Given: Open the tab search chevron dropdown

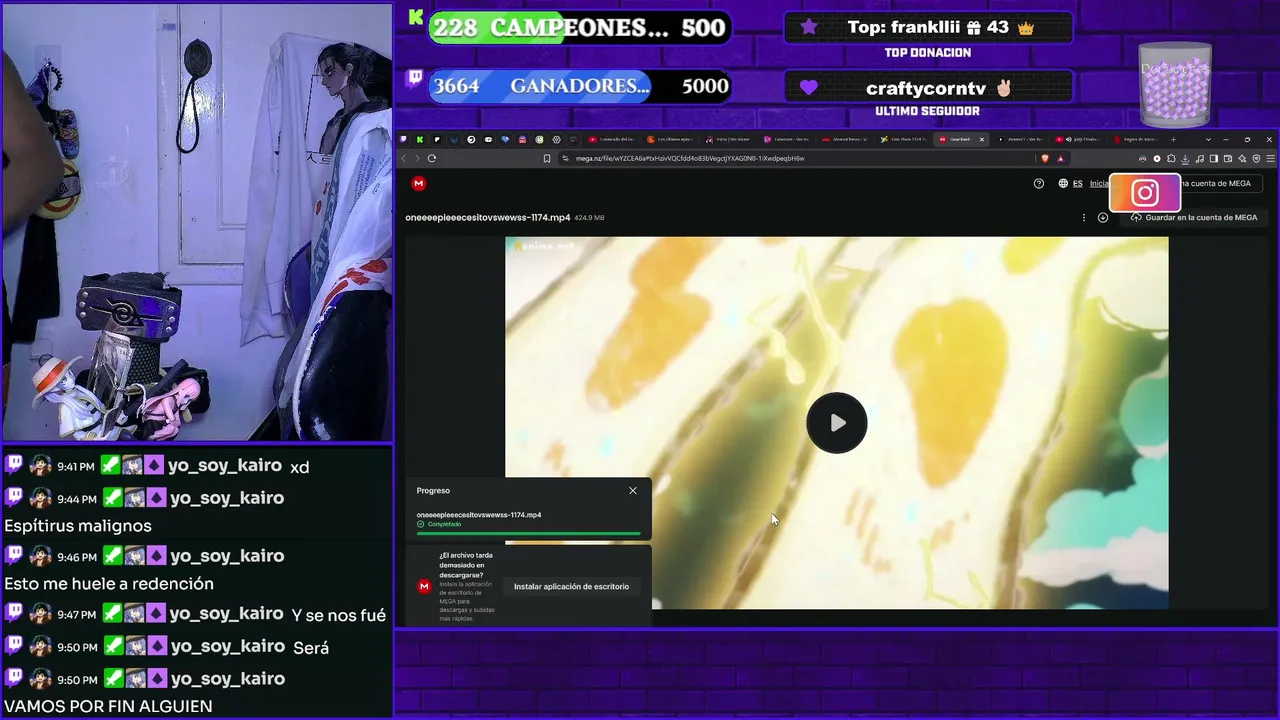Looking at the screenshot, I should pyautogui.click(x=1208, y=139).
